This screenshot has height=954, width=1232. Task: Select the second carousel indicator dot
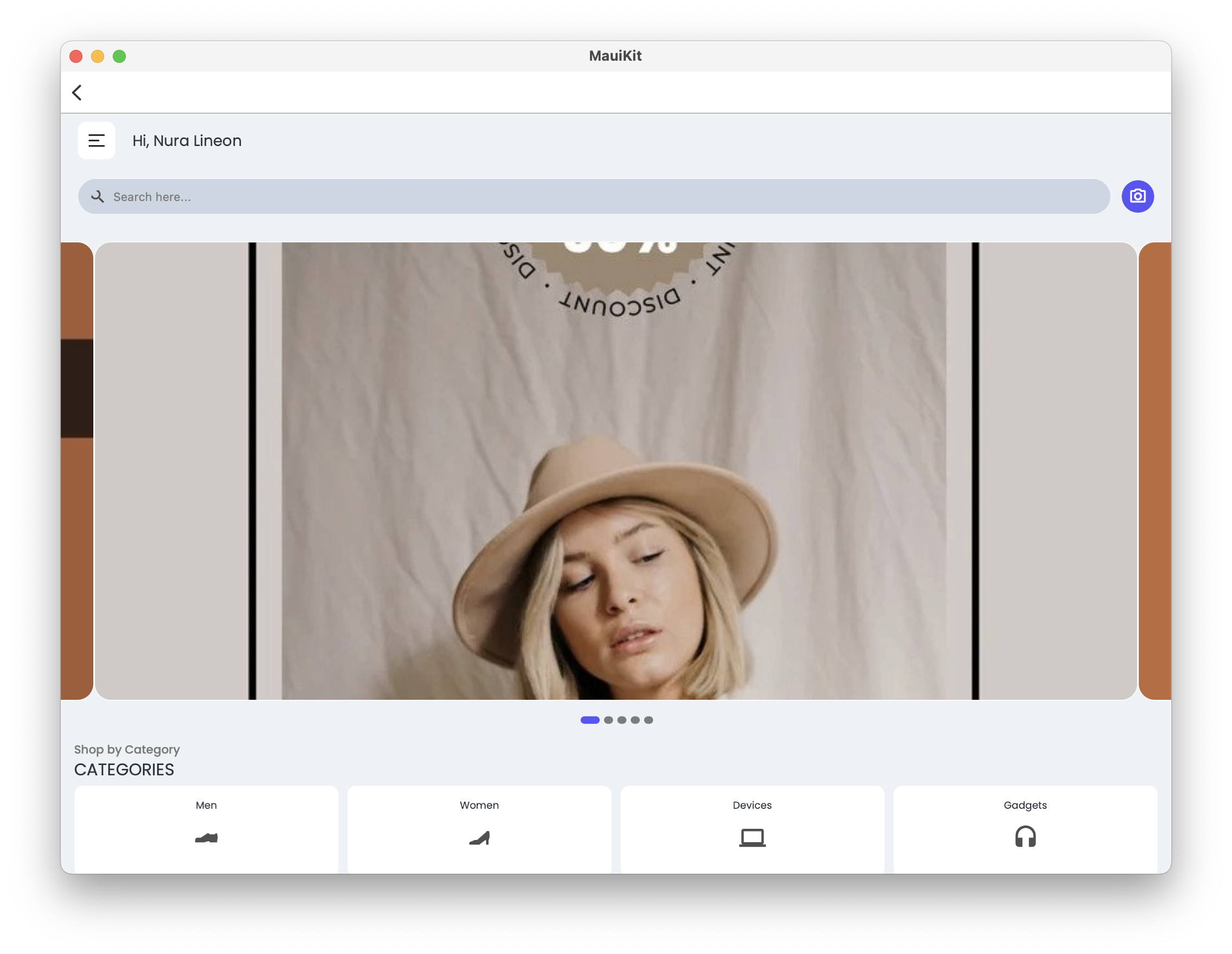coord(608,720)
